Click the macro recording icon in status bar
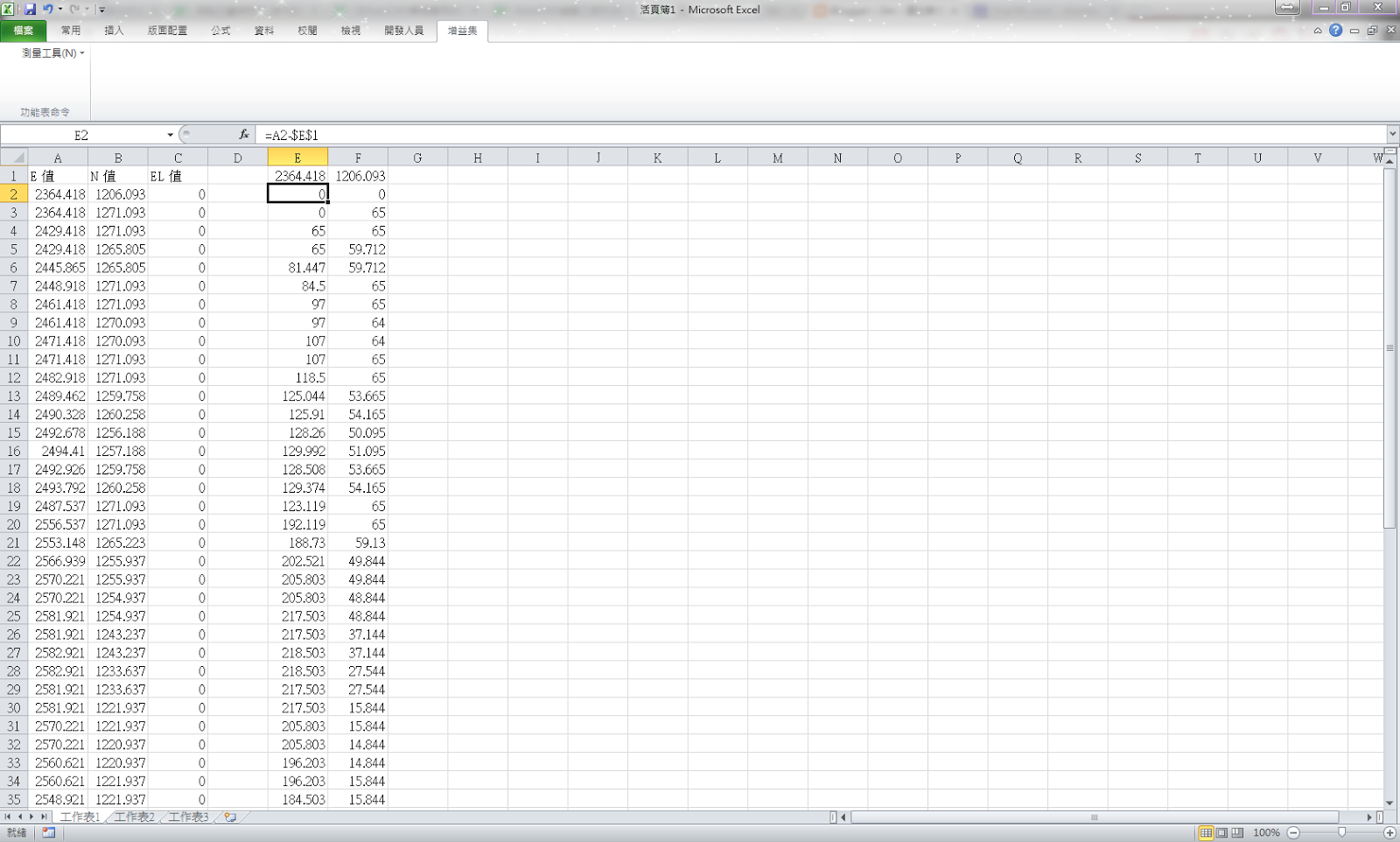Screen dimensions: 1400x842 click(49, 832)
